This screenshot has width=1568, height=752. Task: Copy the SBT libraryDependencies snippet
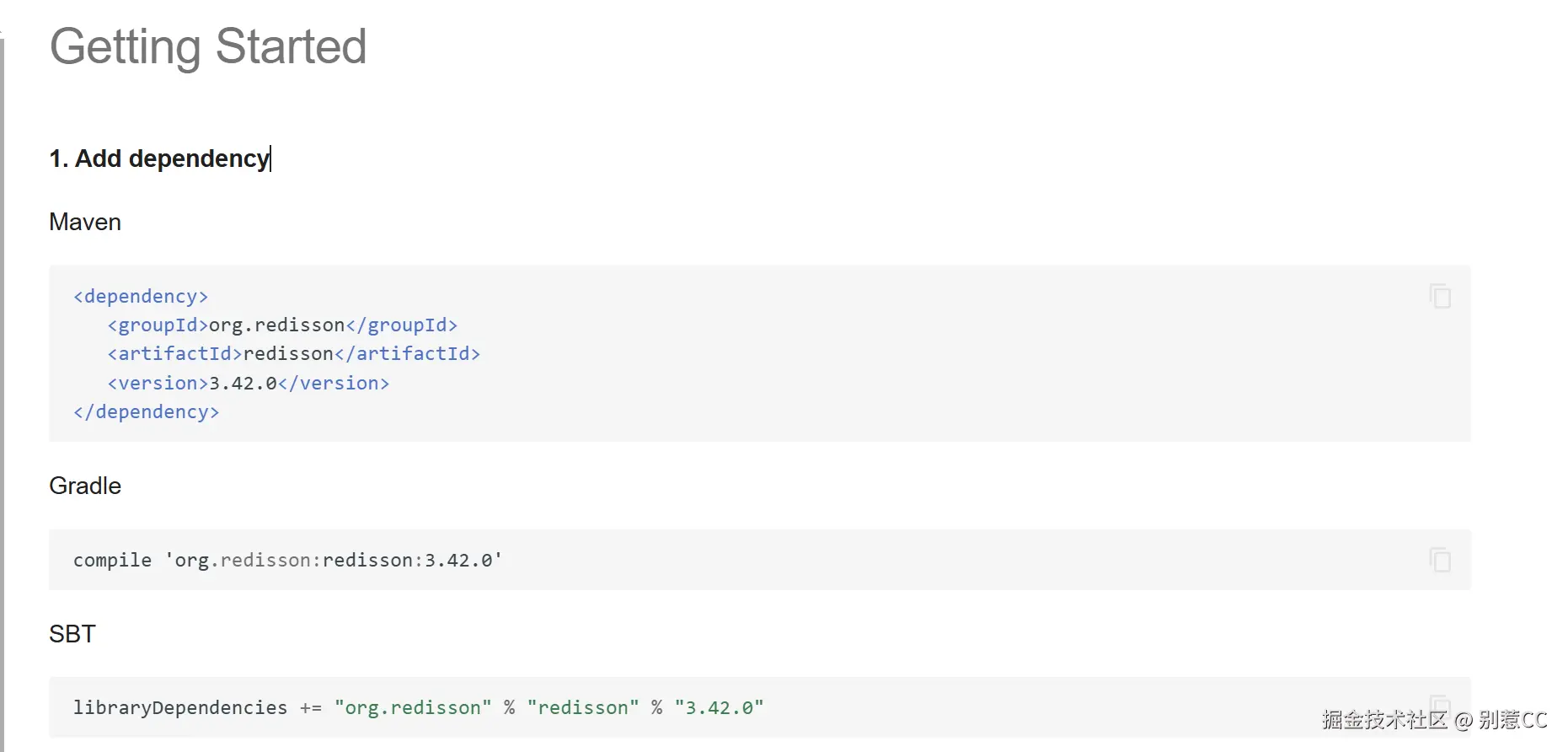[1440, 705]
